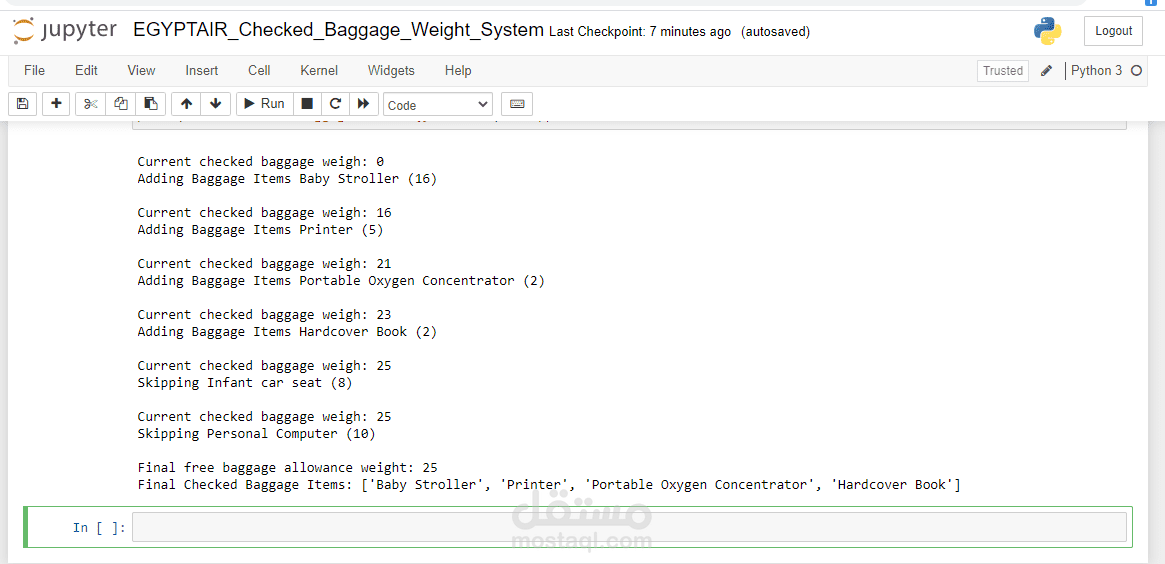
Task: Interrupt the kernel with stop icon
Action: click(x=307, y=104)
